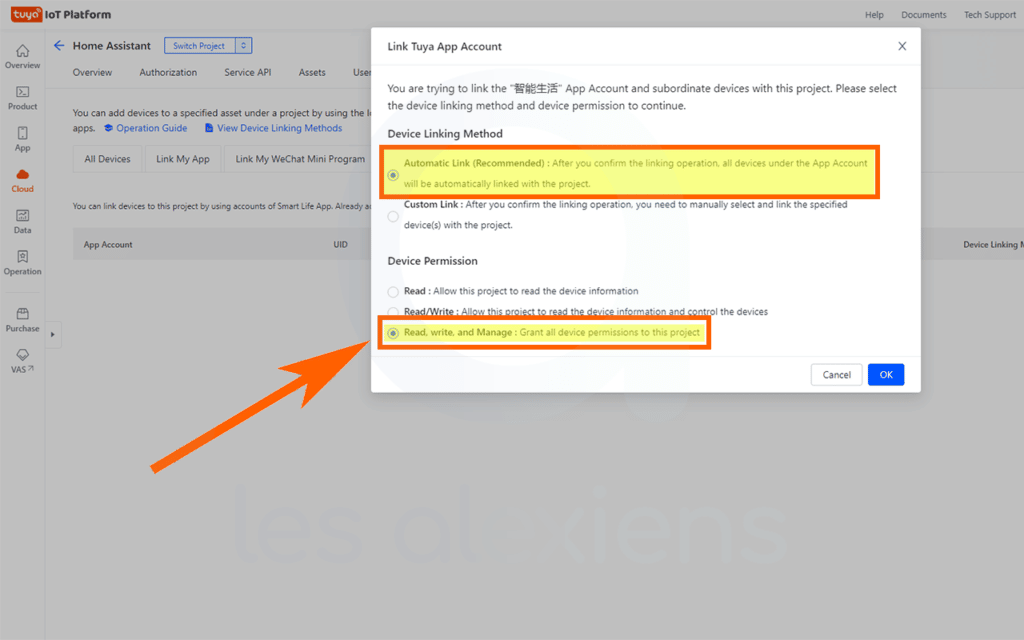Viewport: 1024px width, 640px height.
Task: Switch to the project Overview tab
Action: click(x=92, y=72)
